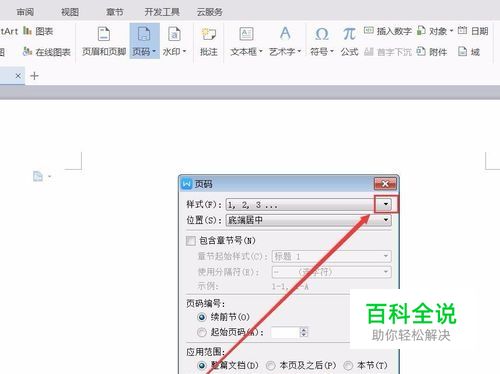Screen dimensions: 500x374
Task: Click the 起始页码 number input field
Action: point(285,332)
